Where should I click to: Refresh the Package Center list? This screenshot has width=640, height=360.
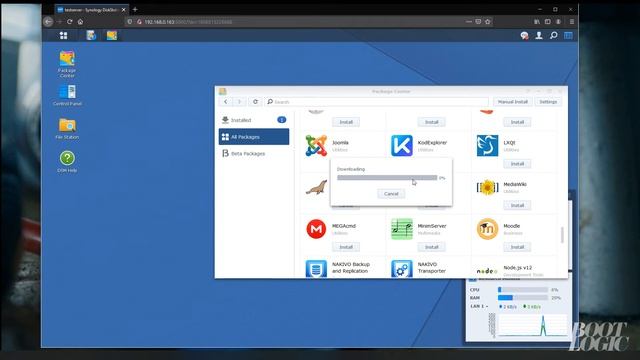tap(255, 102)
